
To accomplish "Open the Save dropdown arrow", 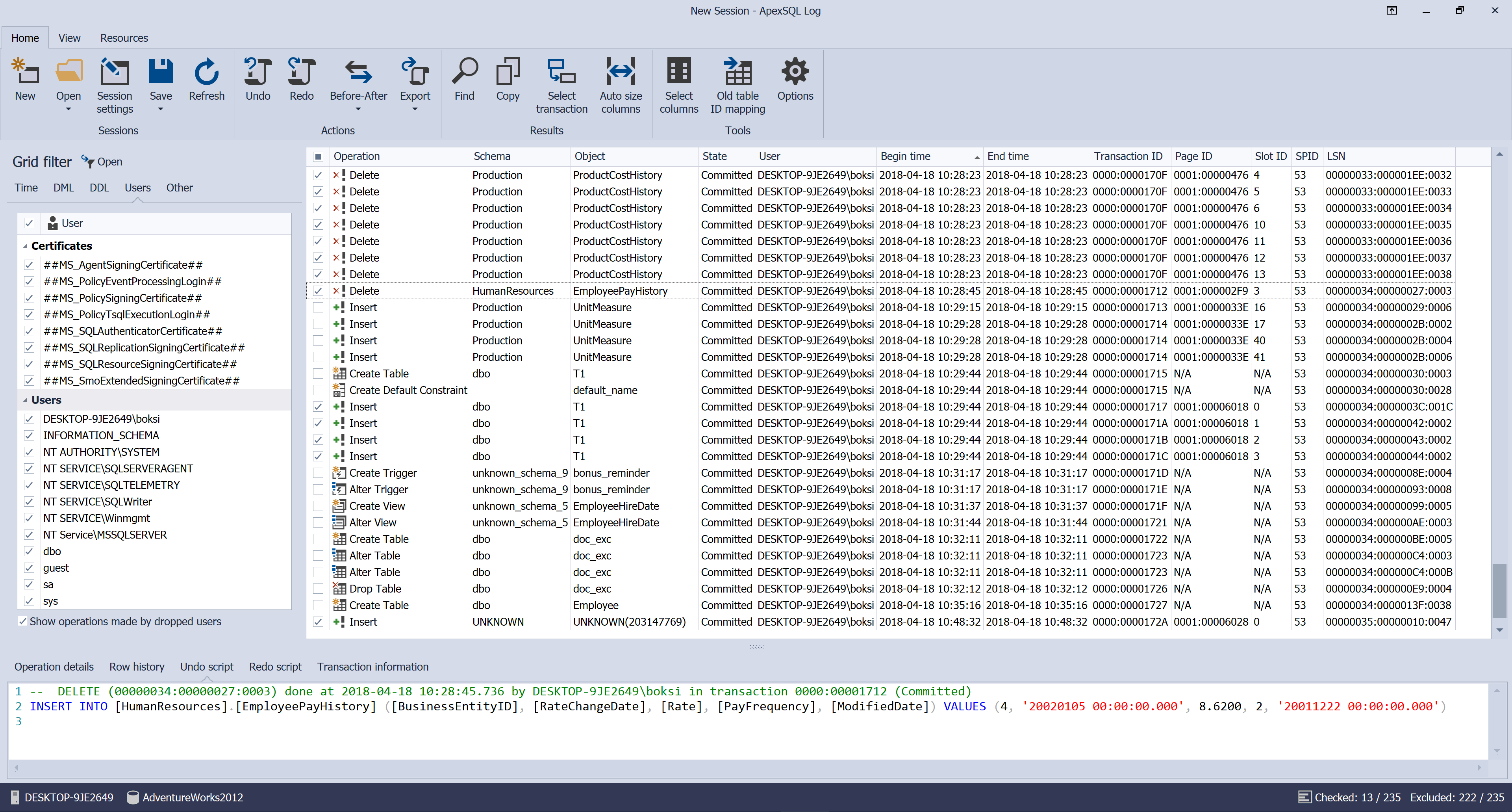I will [x=160, y=109].
